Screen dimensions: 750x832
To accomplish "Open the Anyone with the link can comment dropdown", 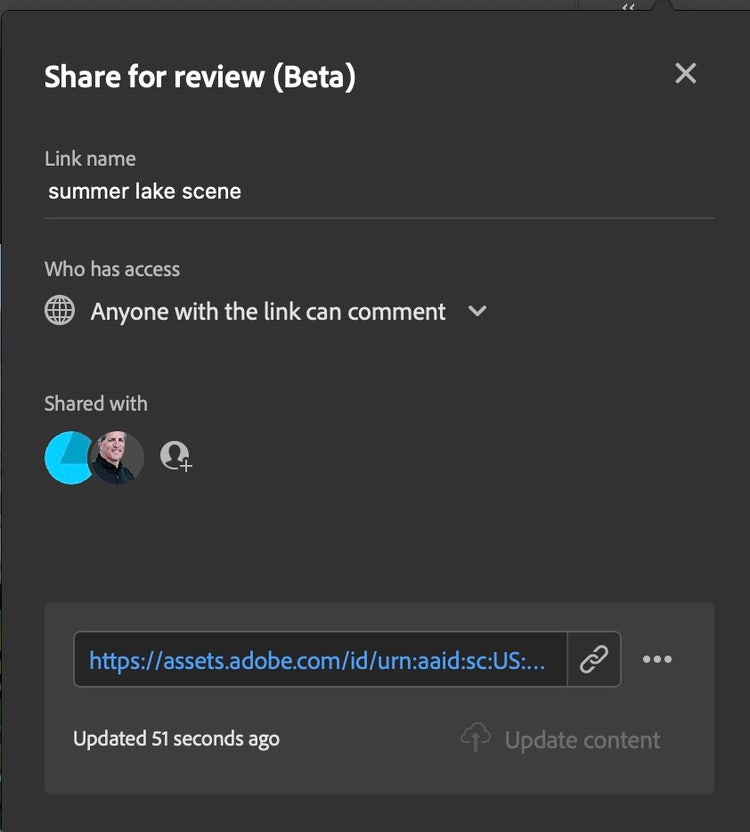I will pos(267,311).
